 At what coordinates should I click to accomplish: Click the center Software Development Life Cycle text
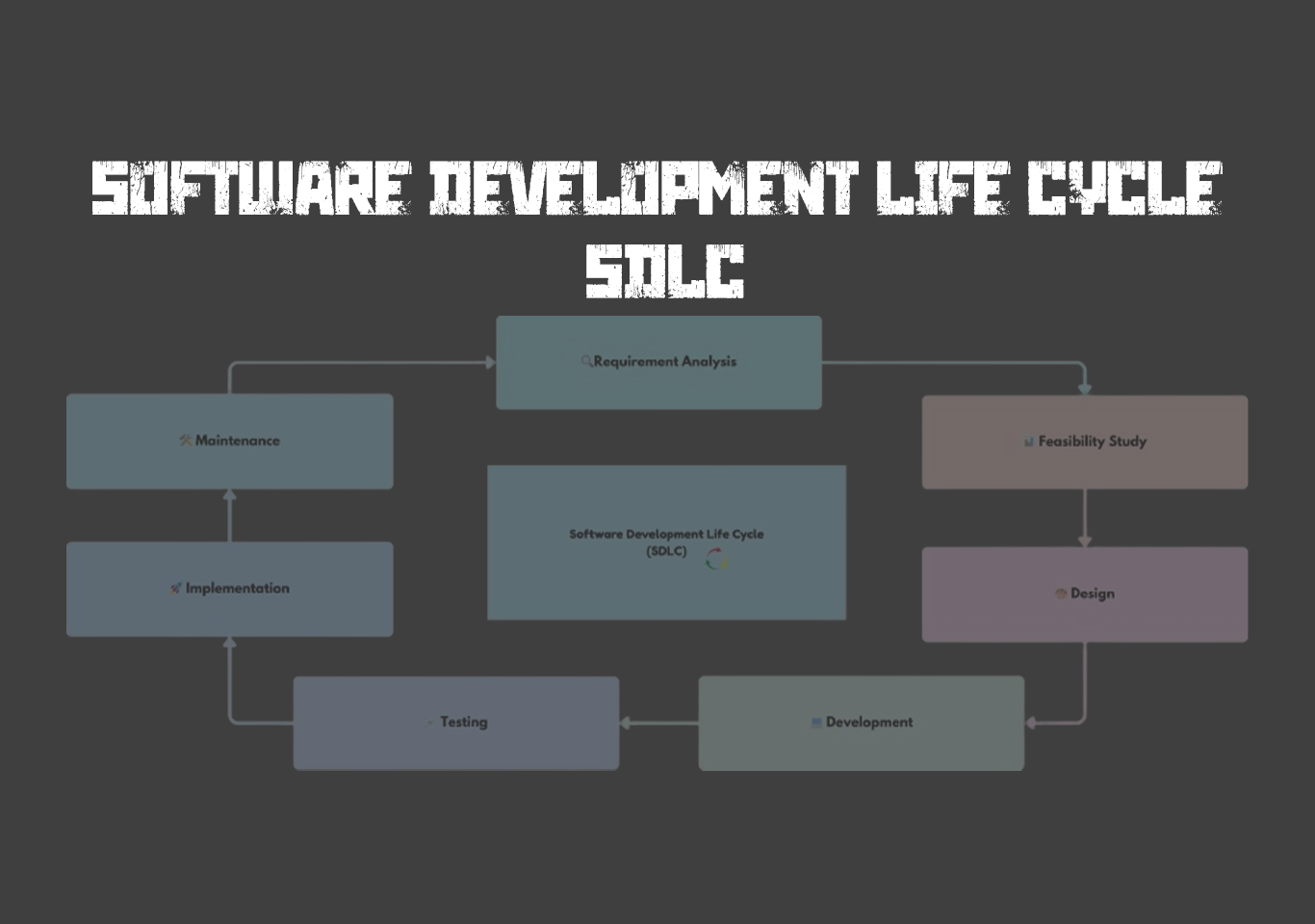[x=665, y=534]
